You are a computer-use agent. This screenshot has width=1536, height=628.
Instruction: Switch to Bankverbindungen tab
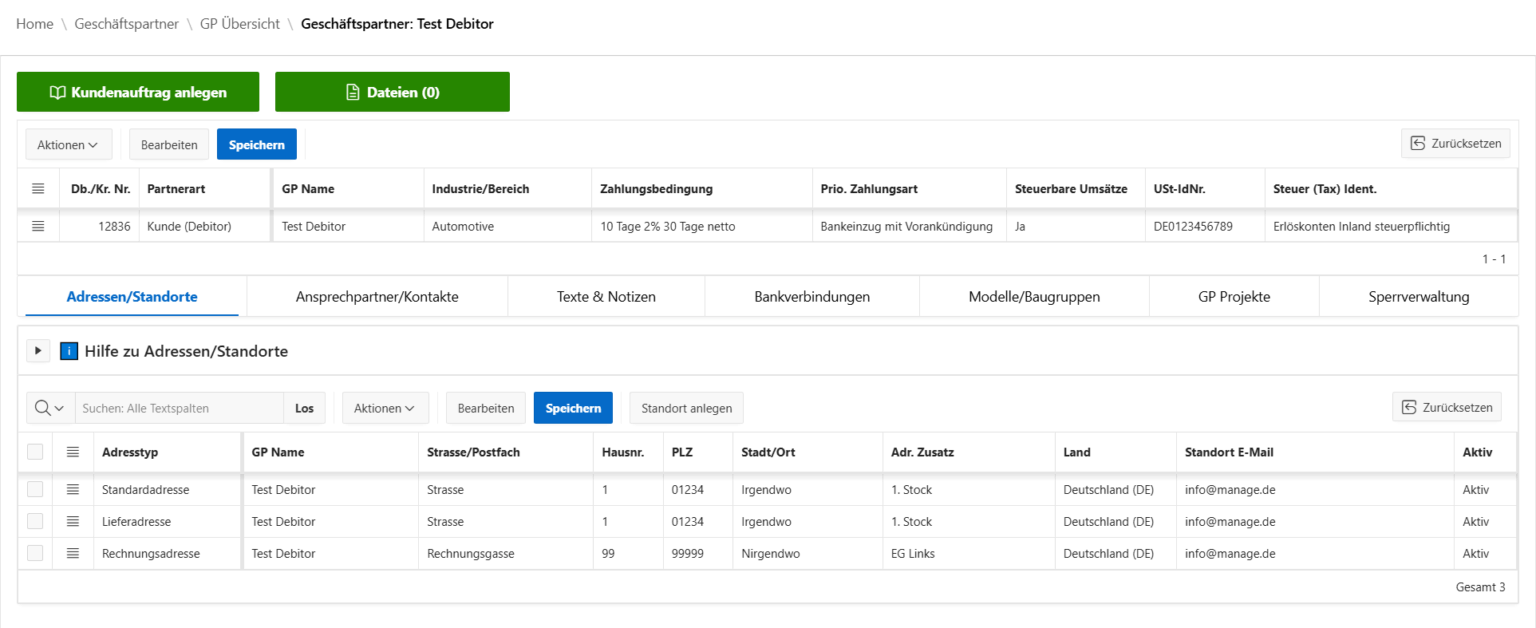811,297
